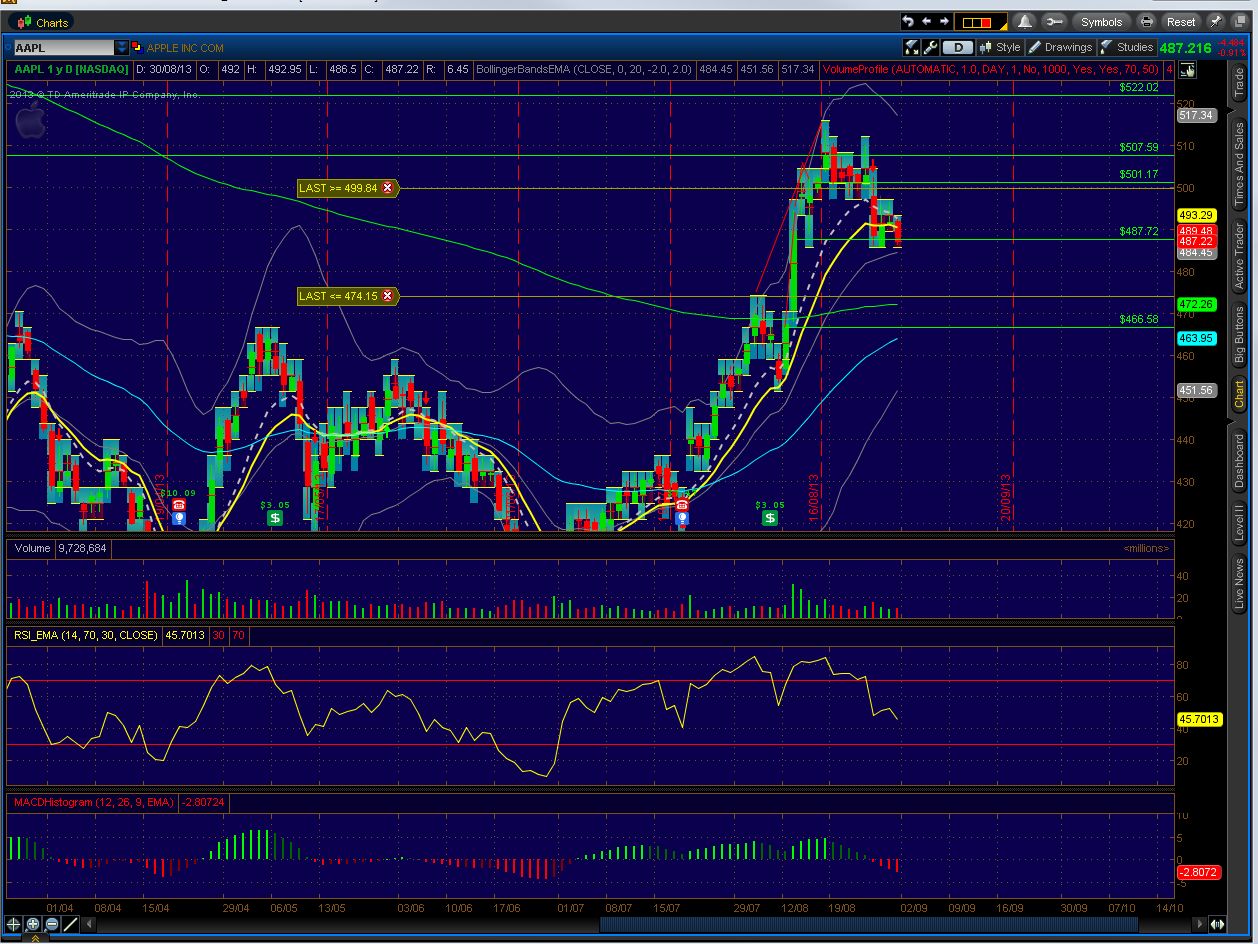Click the Reset button
1258x944 pixels.
pyautogui.click(x=1181, y=22)
